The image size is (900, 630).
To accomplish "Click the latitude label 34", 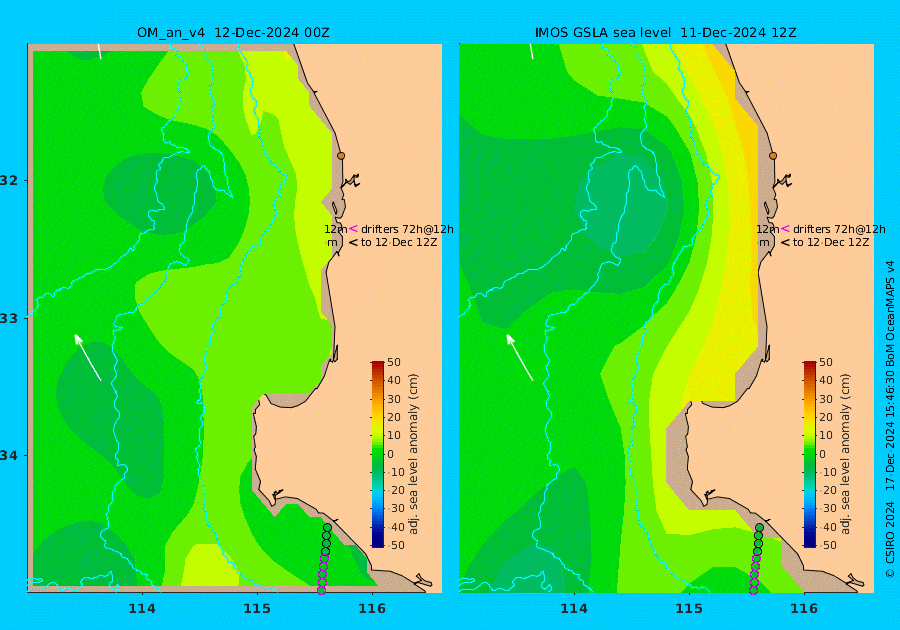I will click(9, 456).
